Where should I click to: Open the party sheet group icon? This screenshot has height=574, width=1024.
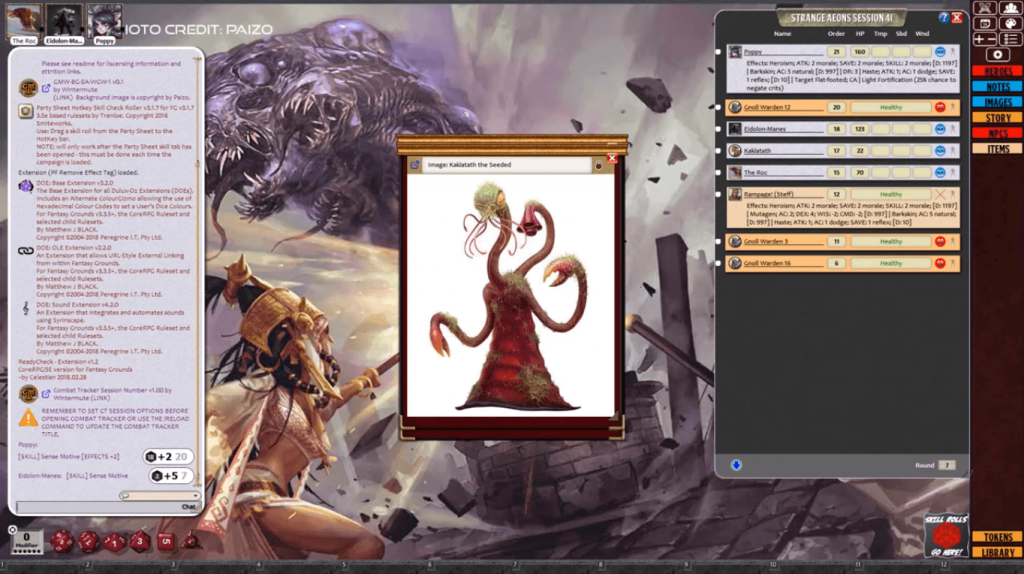pos(1010,8)
